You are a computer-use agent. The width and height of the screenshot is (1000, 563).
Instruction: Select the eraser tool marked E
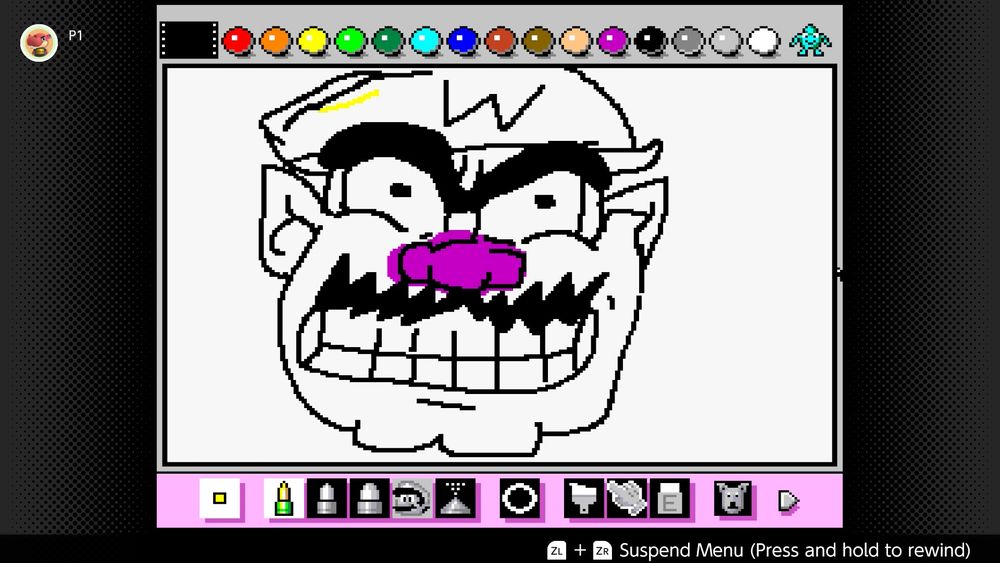click(x=670, y=499)
